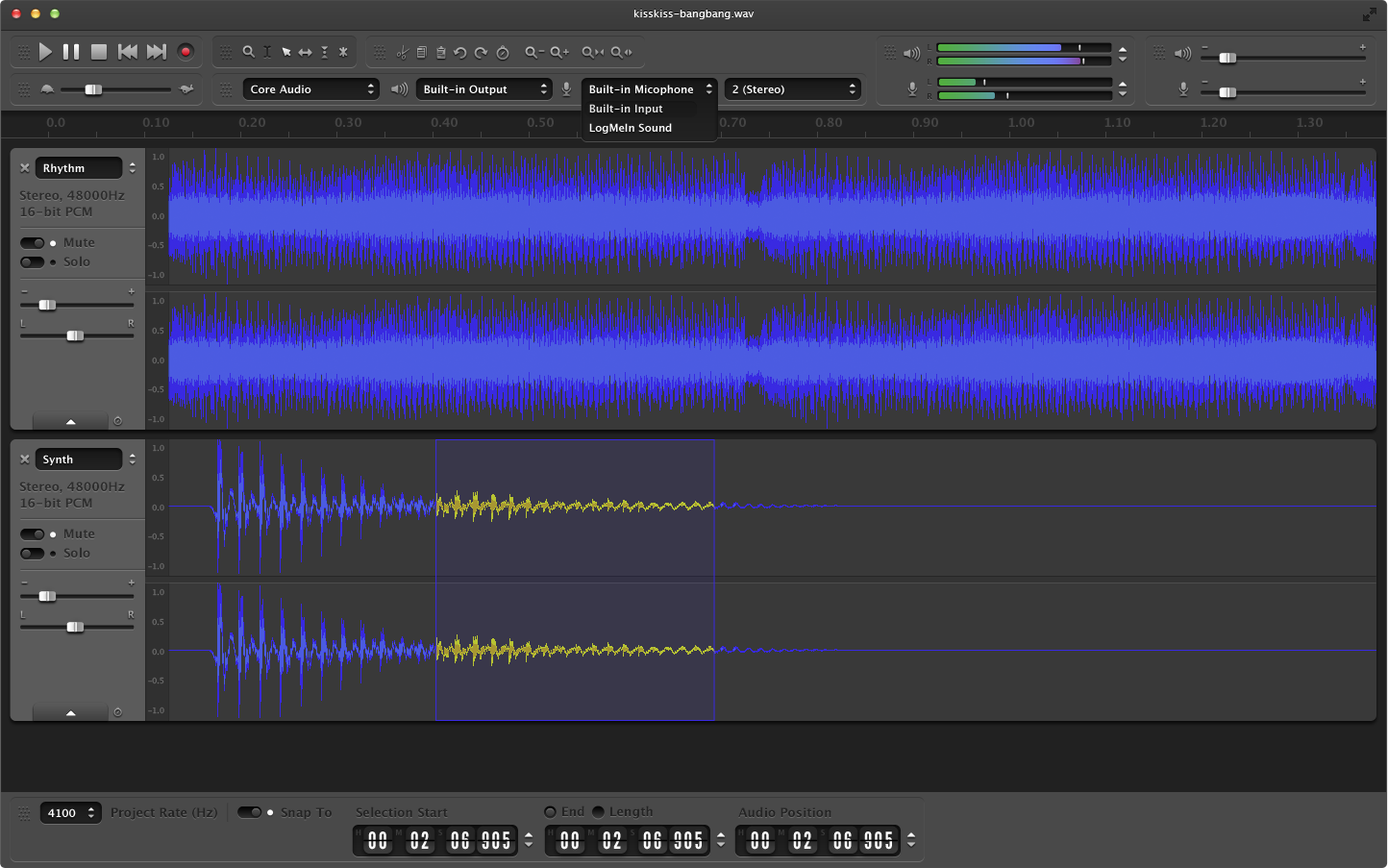Open playback meter options arrows
This screenshot has width=1388, height=868.
[1123, 54]
